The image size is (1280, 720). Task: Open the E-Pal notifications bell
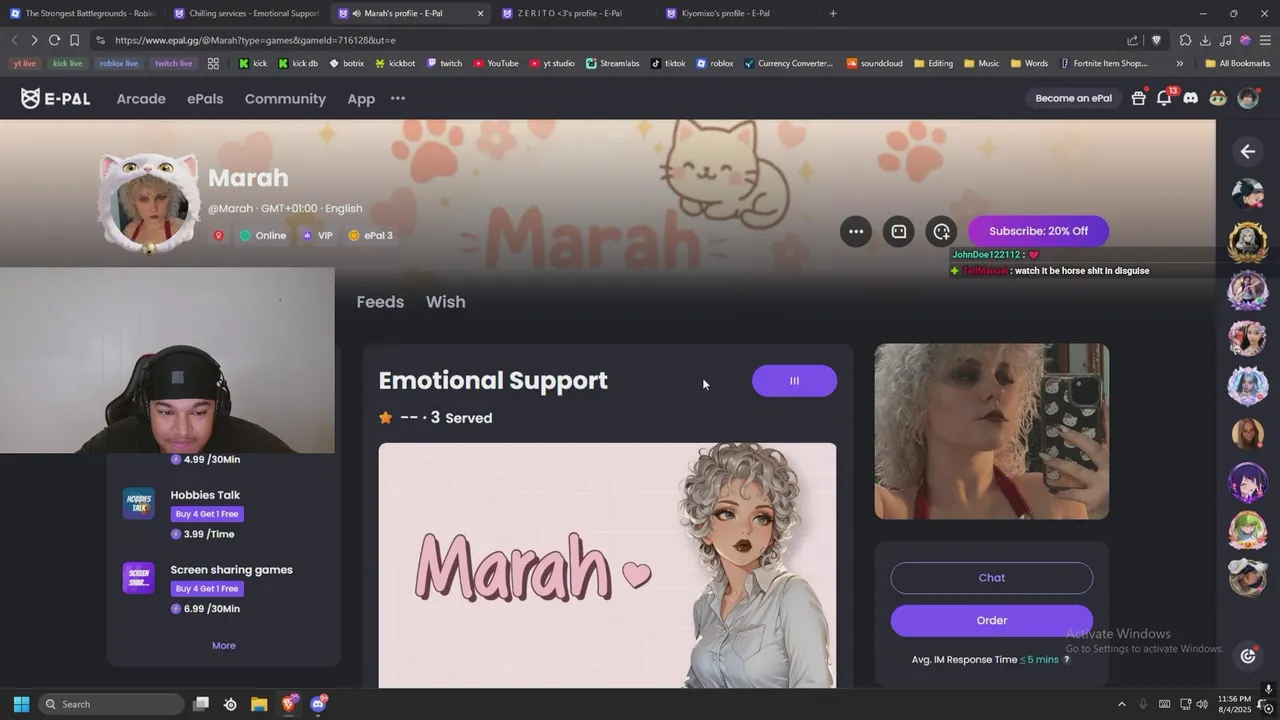1164,98
